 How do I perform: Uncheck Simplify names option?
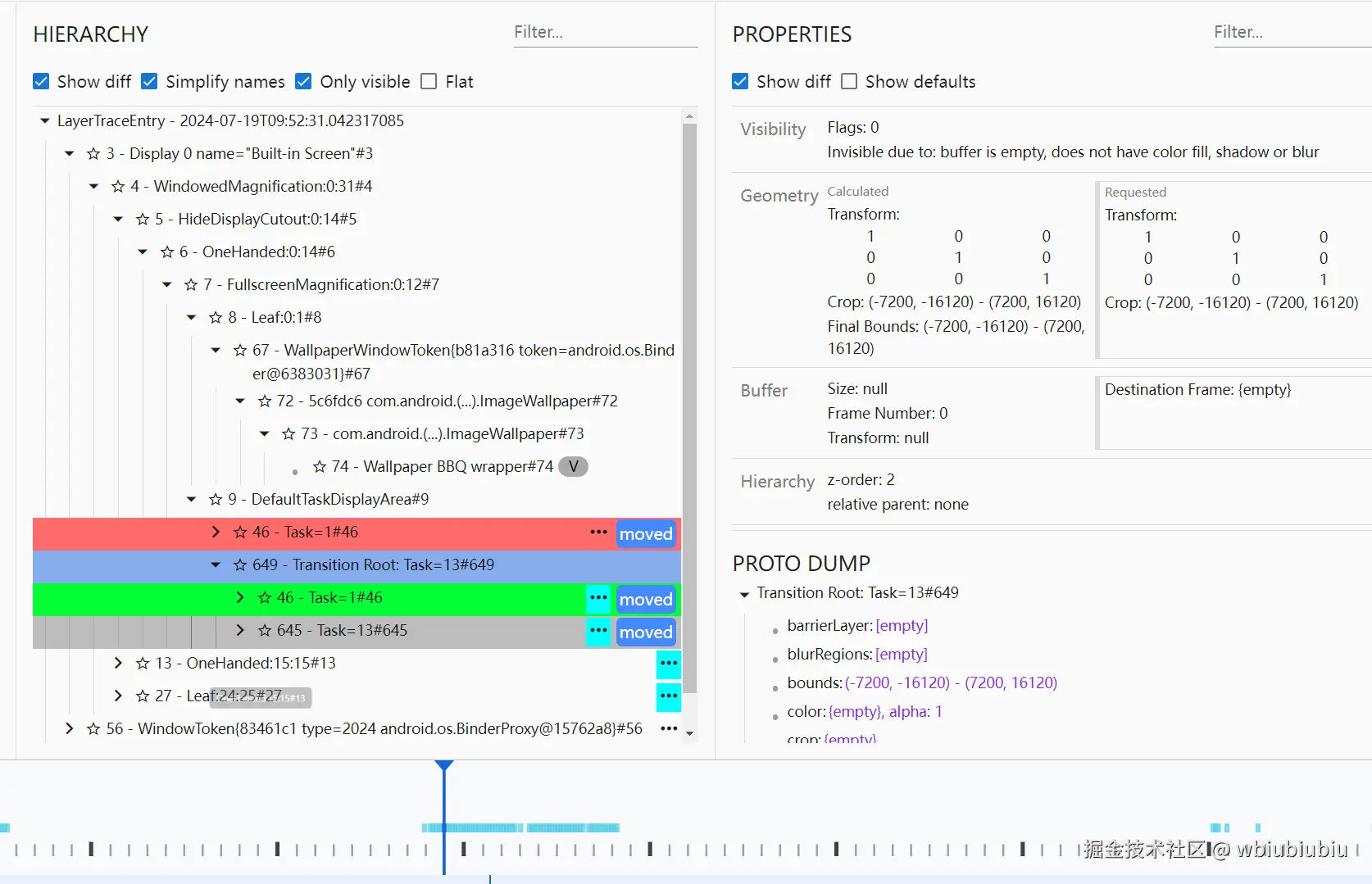[149, 81]
